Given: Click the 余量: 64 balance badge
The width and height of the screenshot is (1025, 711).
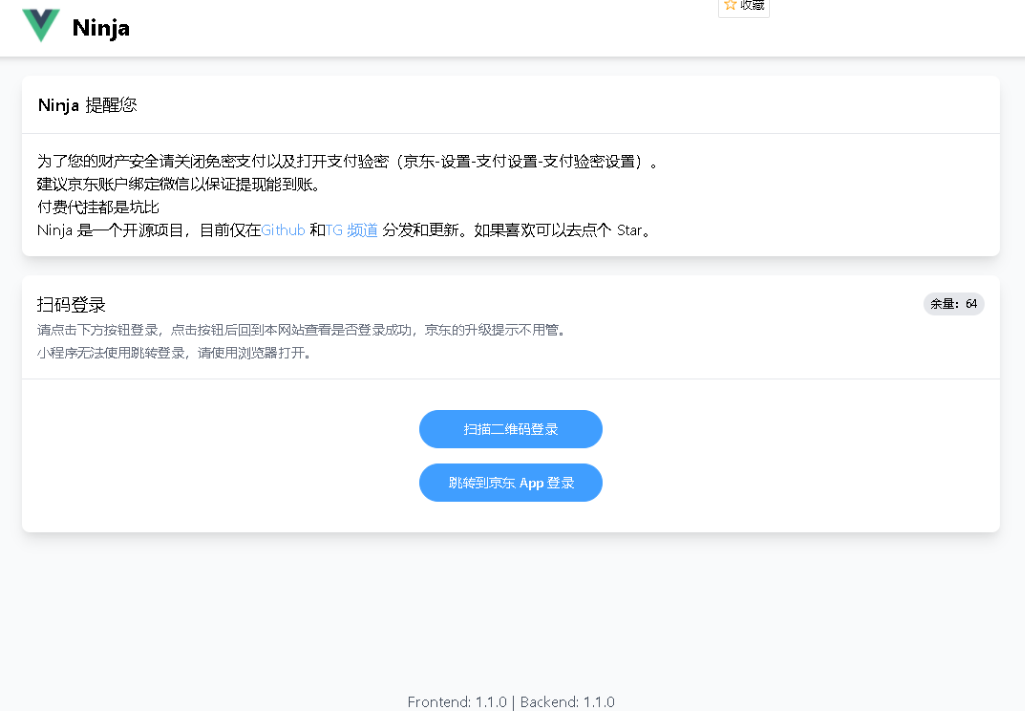Looking at the screenshot, I should pyautogui.click(x=952, y=303).
